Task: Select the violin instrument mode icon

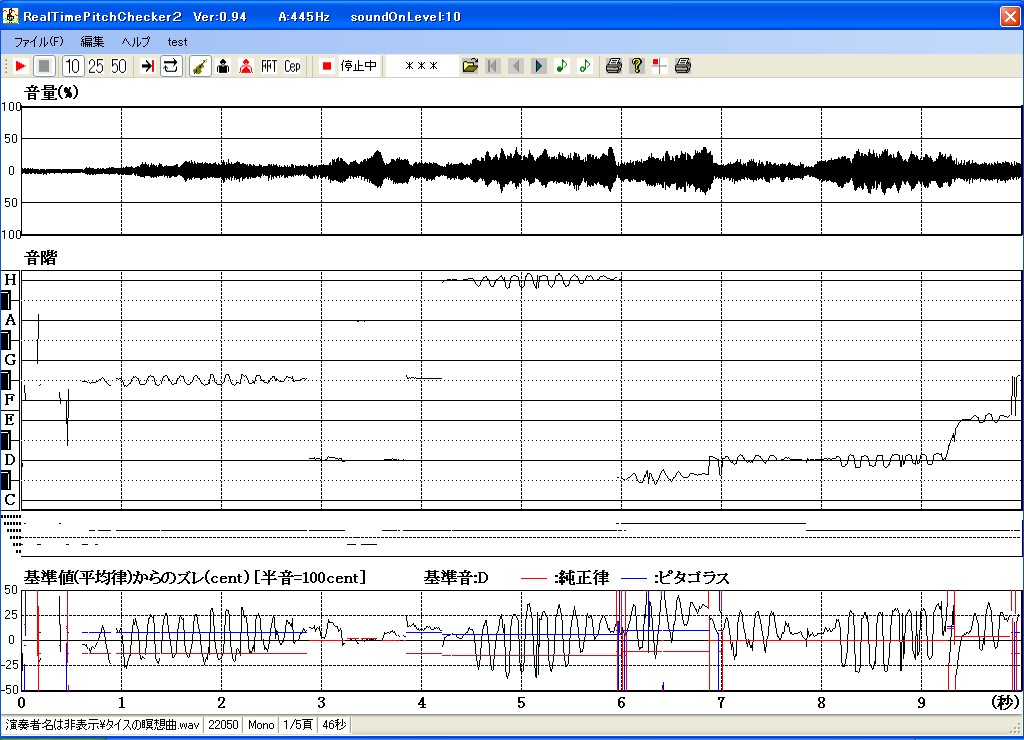Action: [200, 66]
